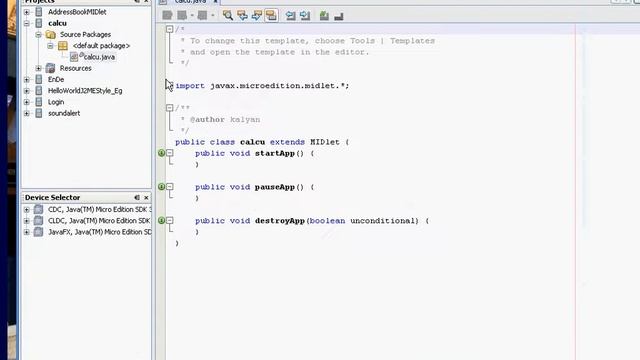The height and width of the screenshot is (360, 640).
Task: Select the HelloWorldJ2MEStyle_Eg project label
Action: pyautogui.click(x=85, y=91)
